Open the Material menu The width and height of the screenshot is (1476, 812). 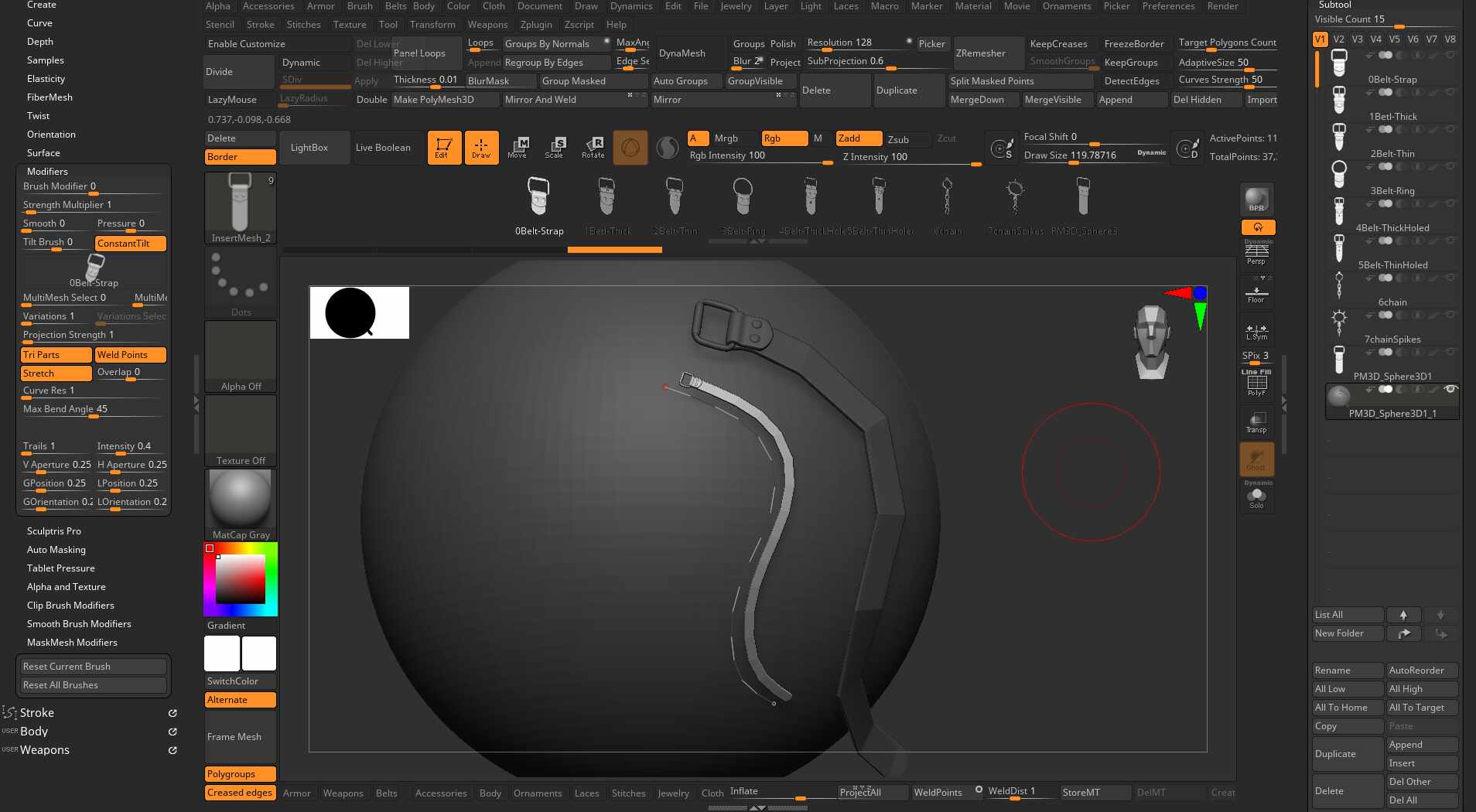(x=973, y=6)
